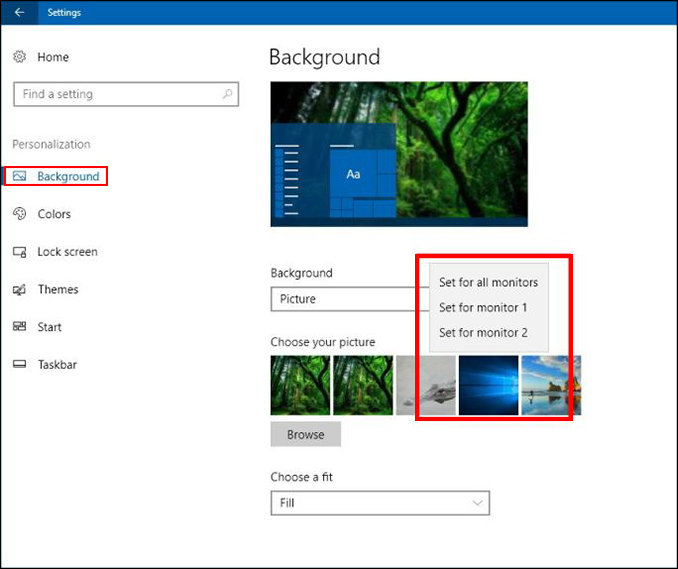The height and width of the screenshot is (569, 678).
Task: Click the search magnifier icon
Action: pyautogui.click(x=227, y=94)
